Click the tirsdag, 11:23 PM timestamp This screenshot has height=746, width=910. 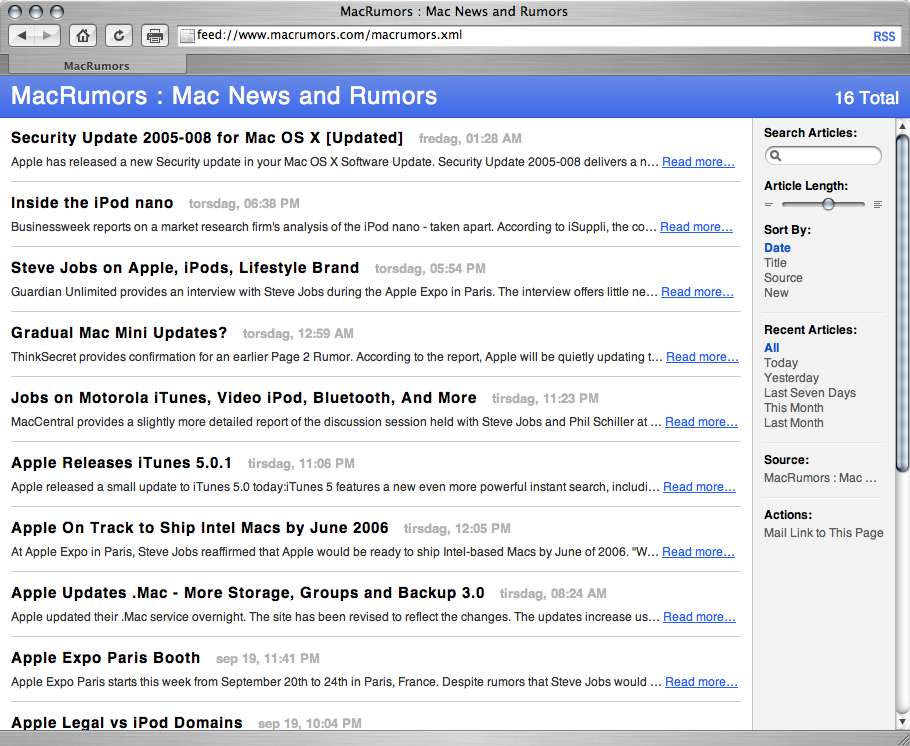545,399
